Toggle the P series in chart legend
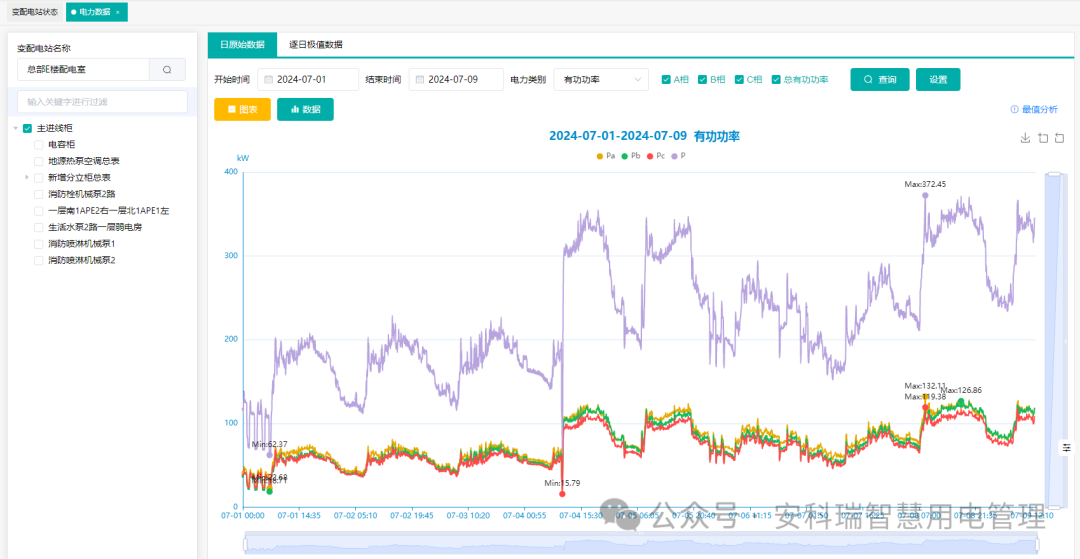 point(678,156)
